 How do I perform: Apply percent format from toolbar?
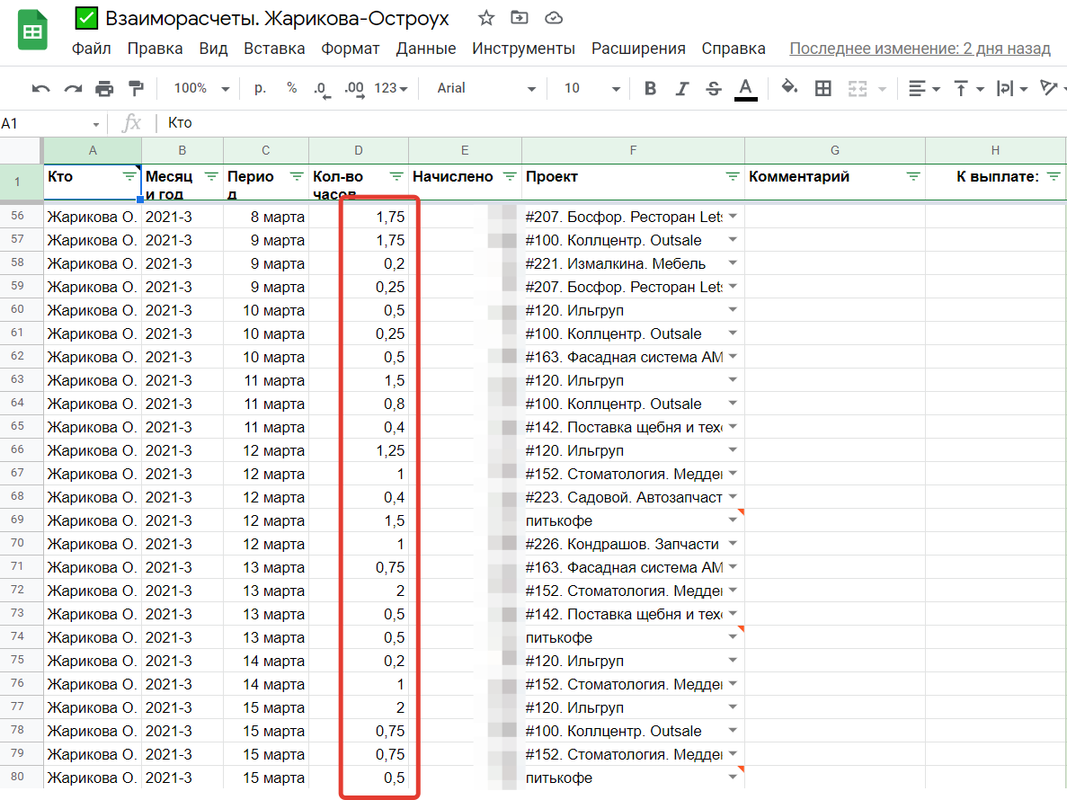(292, 88)
